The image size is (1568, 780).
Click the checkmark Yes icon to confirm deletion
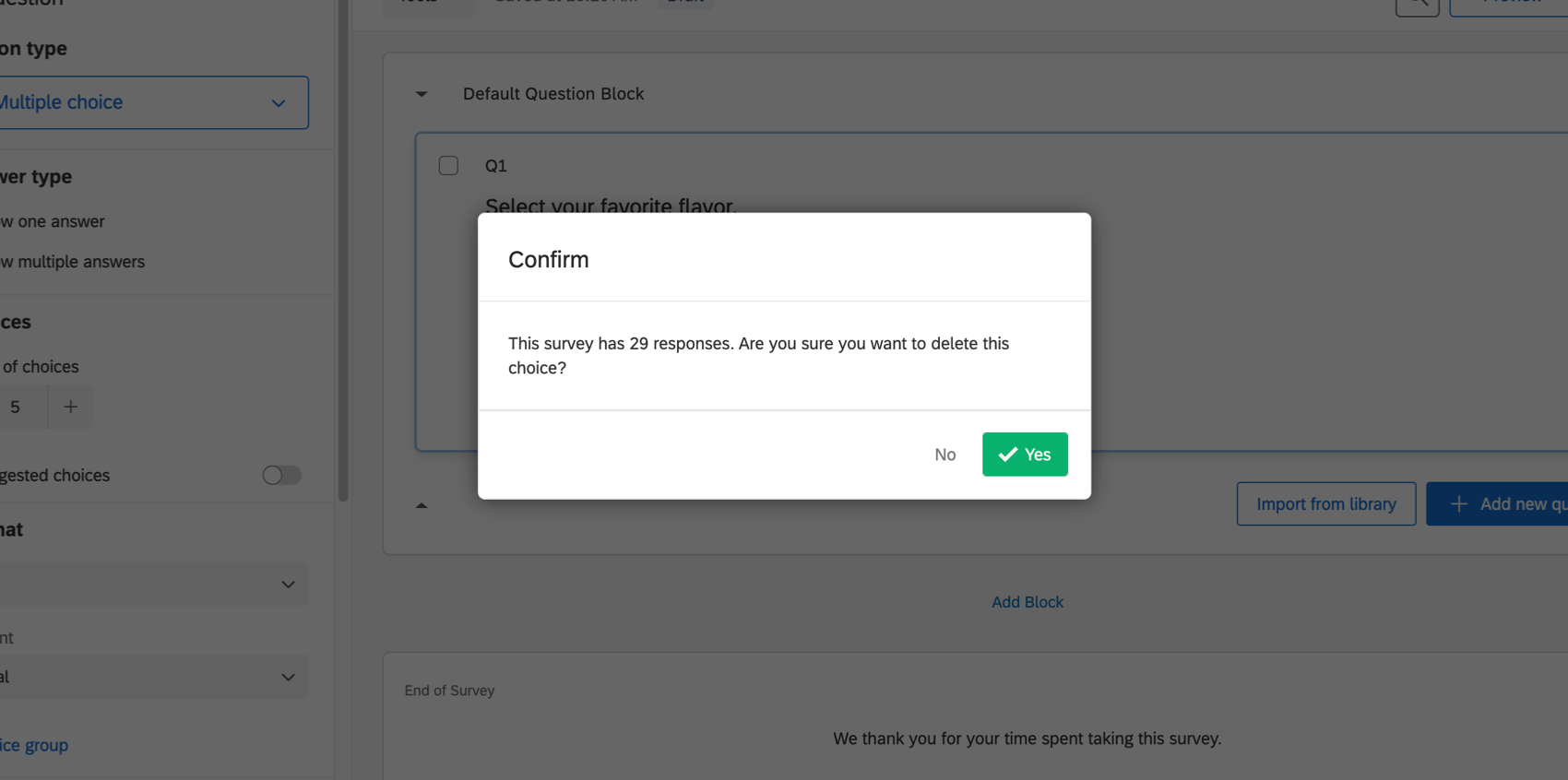(1006, 454)
